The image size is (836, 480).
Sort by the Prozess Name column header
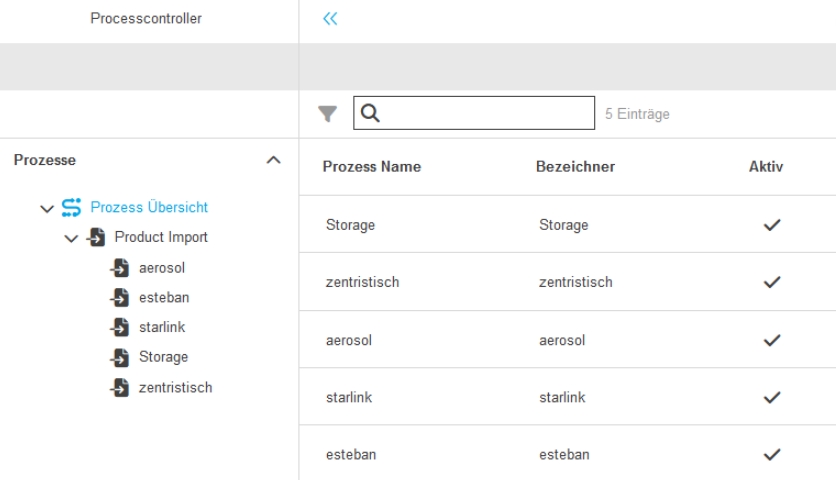(371, 167)
